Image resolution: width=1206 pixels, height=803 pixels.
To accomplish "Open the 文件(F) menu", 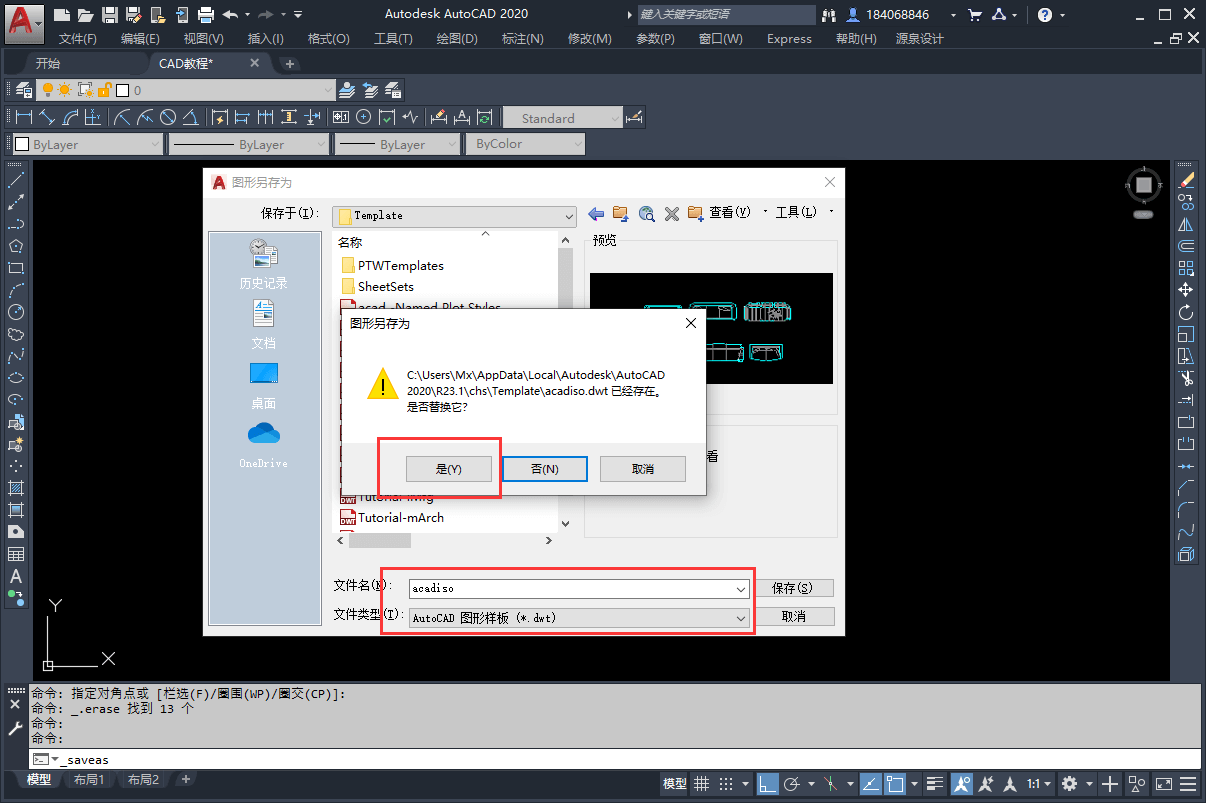I will [78, 39].
